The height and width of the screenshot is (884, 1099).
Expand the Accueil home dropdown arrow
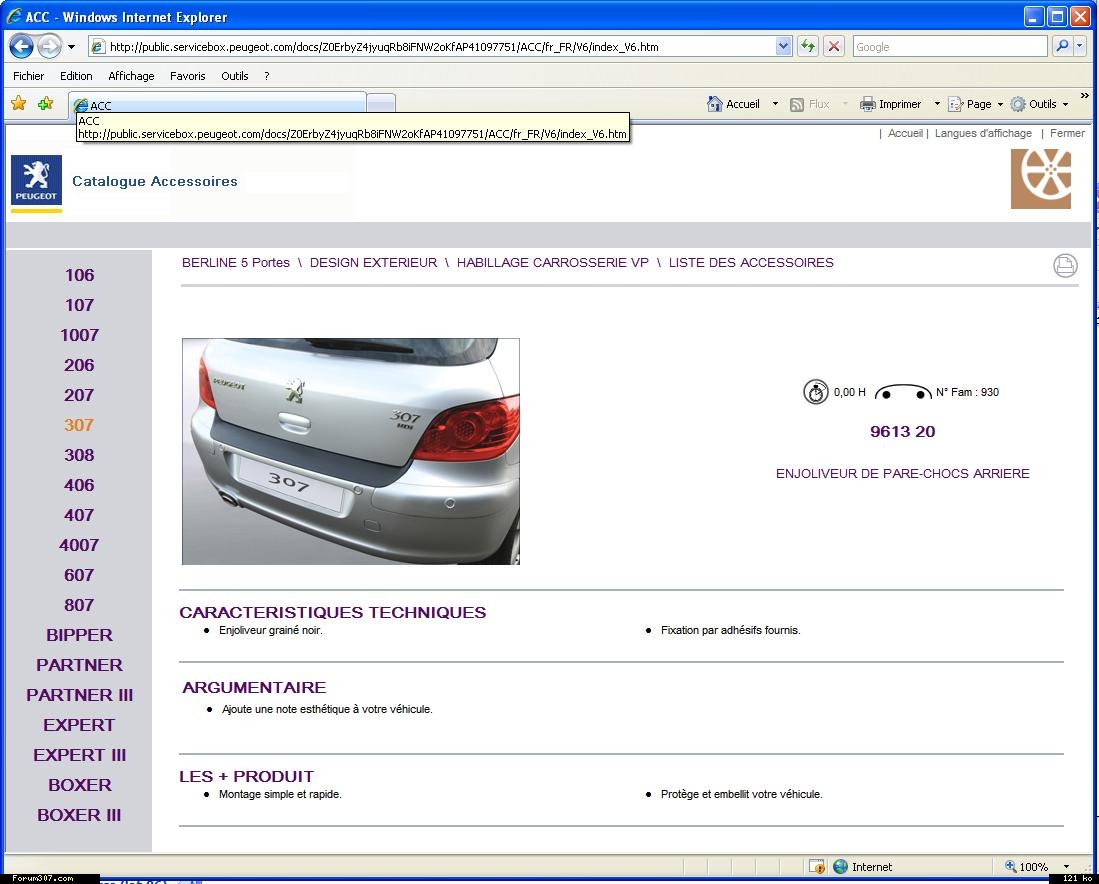[x=775, y=104]
